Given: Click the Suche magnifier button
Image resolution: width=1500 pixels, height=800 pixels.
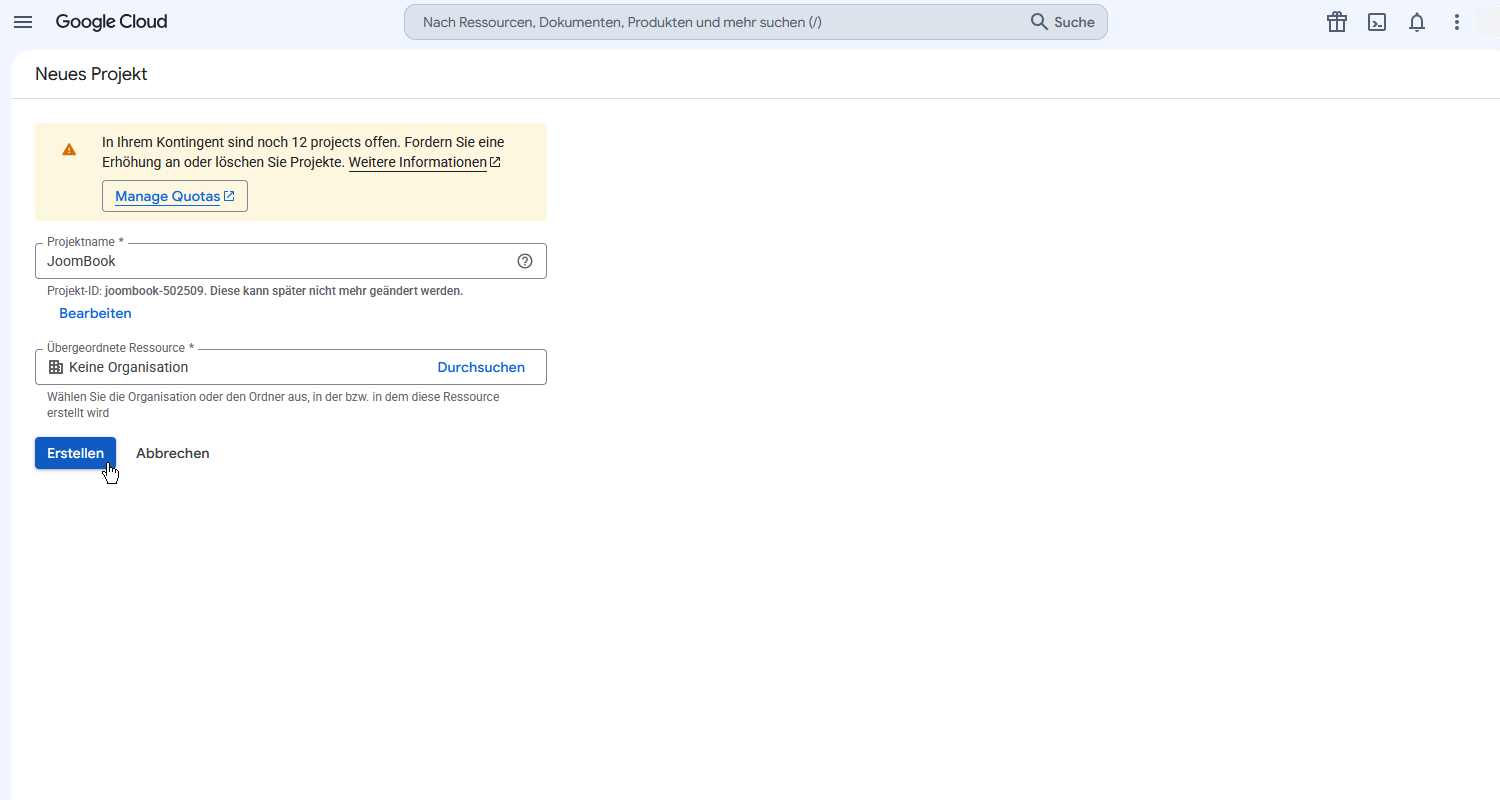Looking at the screenshot, I should tap(1062, 22).
